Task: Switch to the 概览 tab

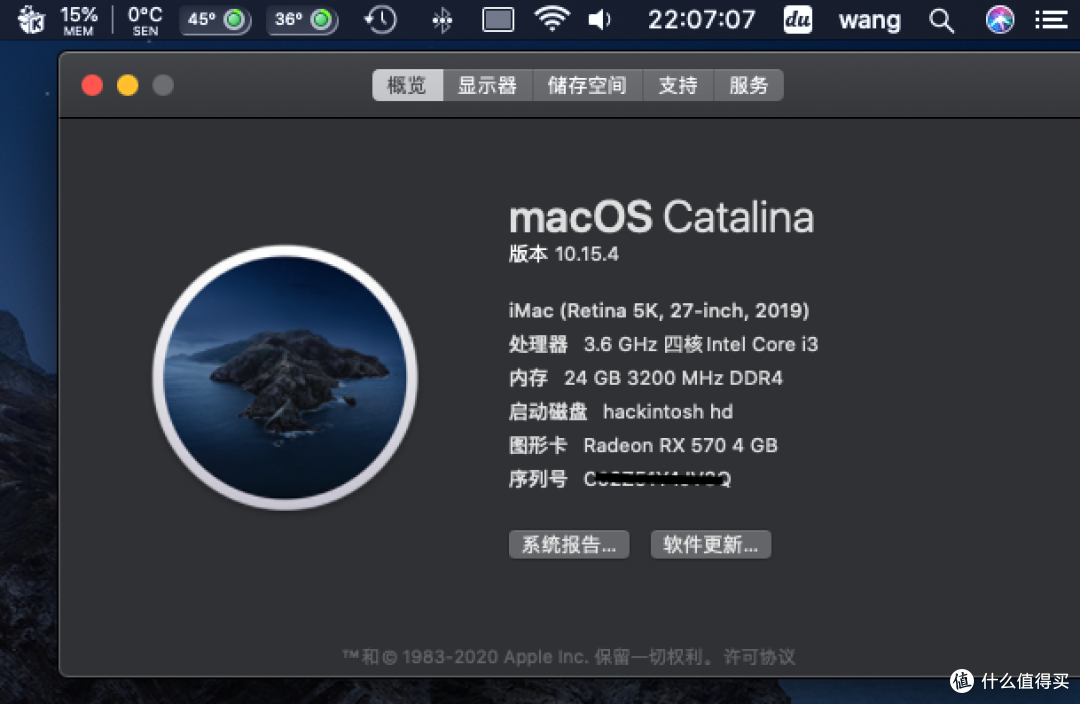Action: point(407,85)
